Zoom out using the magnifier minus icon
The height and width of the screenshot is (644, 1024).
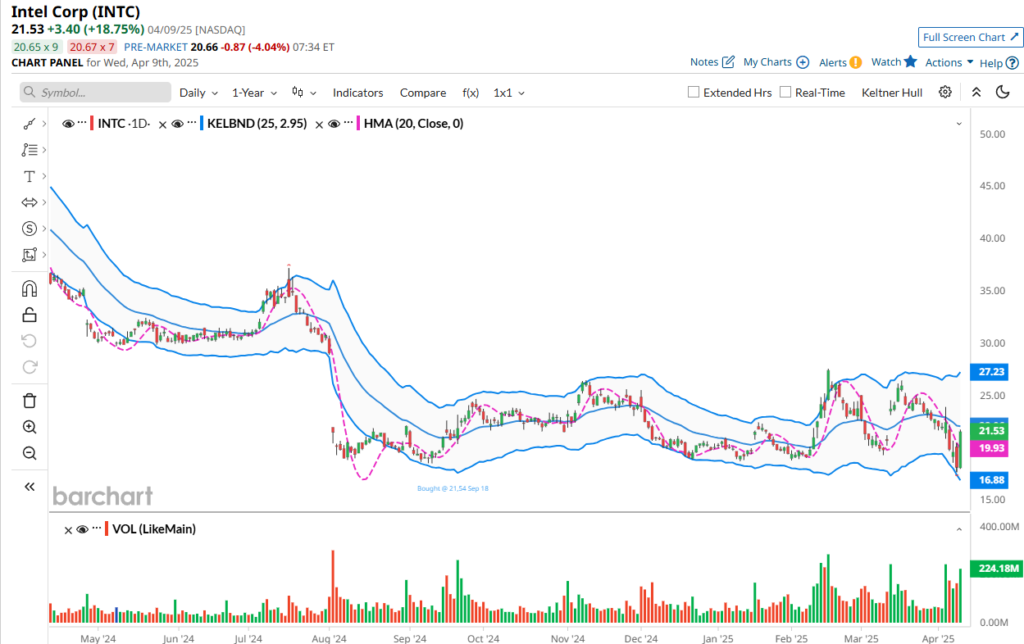(29, 453)
